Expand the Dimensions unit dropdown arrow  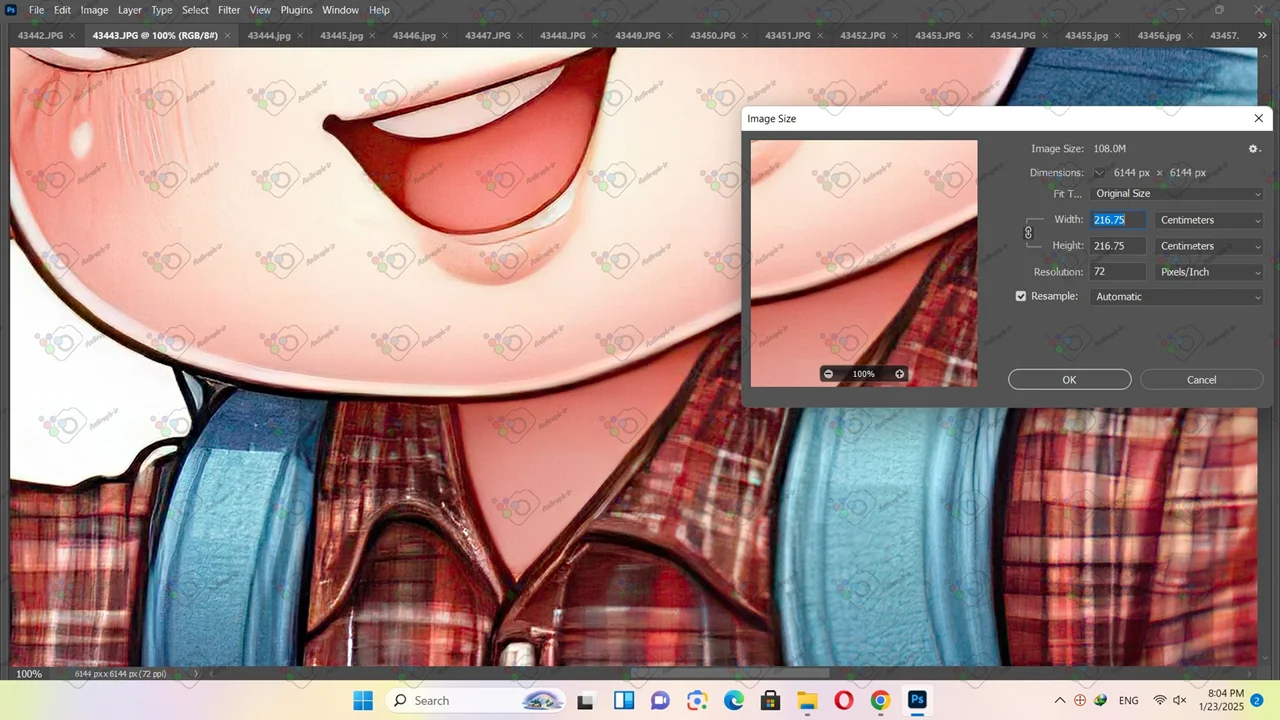click(x=1099, y=173)
